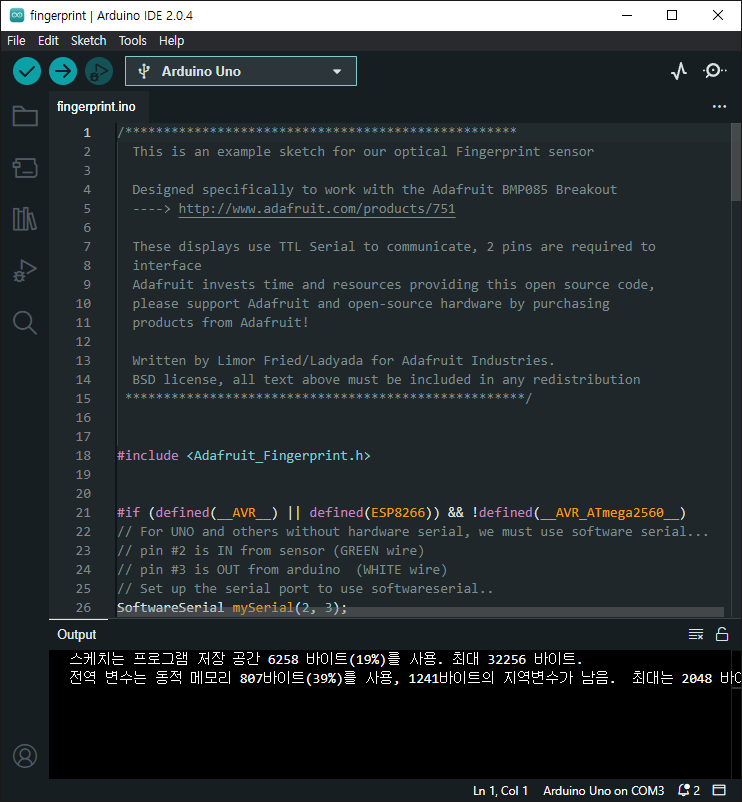Follow the adafruit.com/products/751 link
Image resolution: width=742 pixels, height=802 pixels.
tap(317, 209)
